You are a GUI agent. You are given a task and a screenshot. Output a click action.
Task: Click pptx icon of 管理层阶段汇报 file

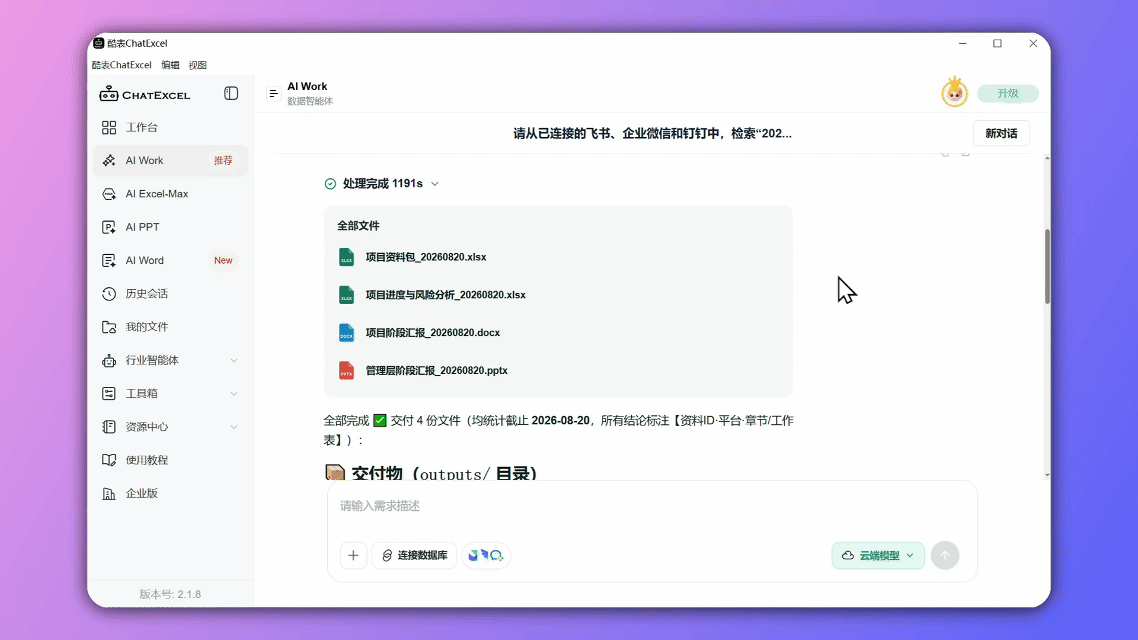click(346, 370)
